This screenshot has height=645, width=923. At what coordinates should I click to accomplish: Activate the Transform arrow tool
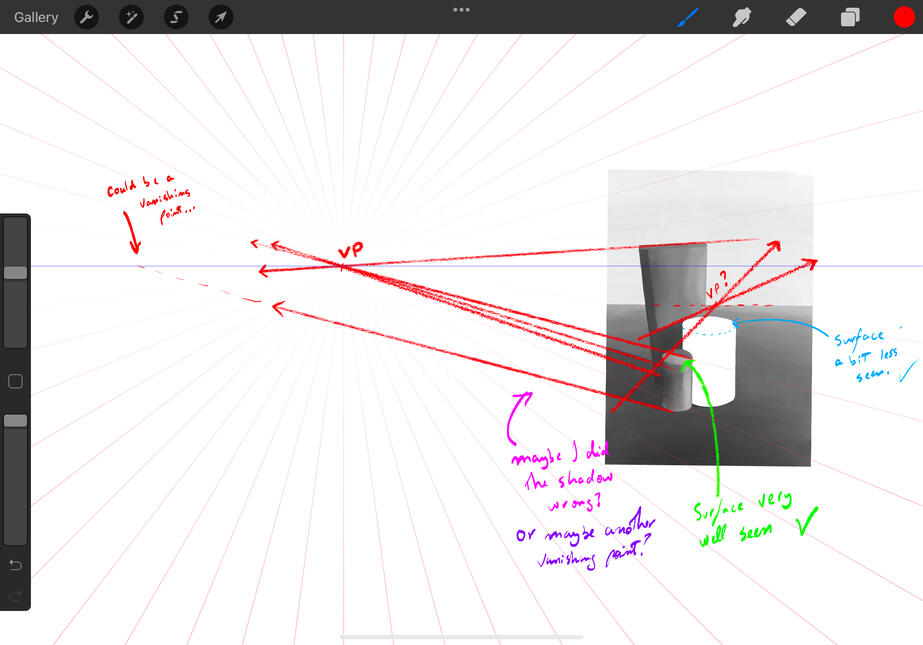pos(221,17)
